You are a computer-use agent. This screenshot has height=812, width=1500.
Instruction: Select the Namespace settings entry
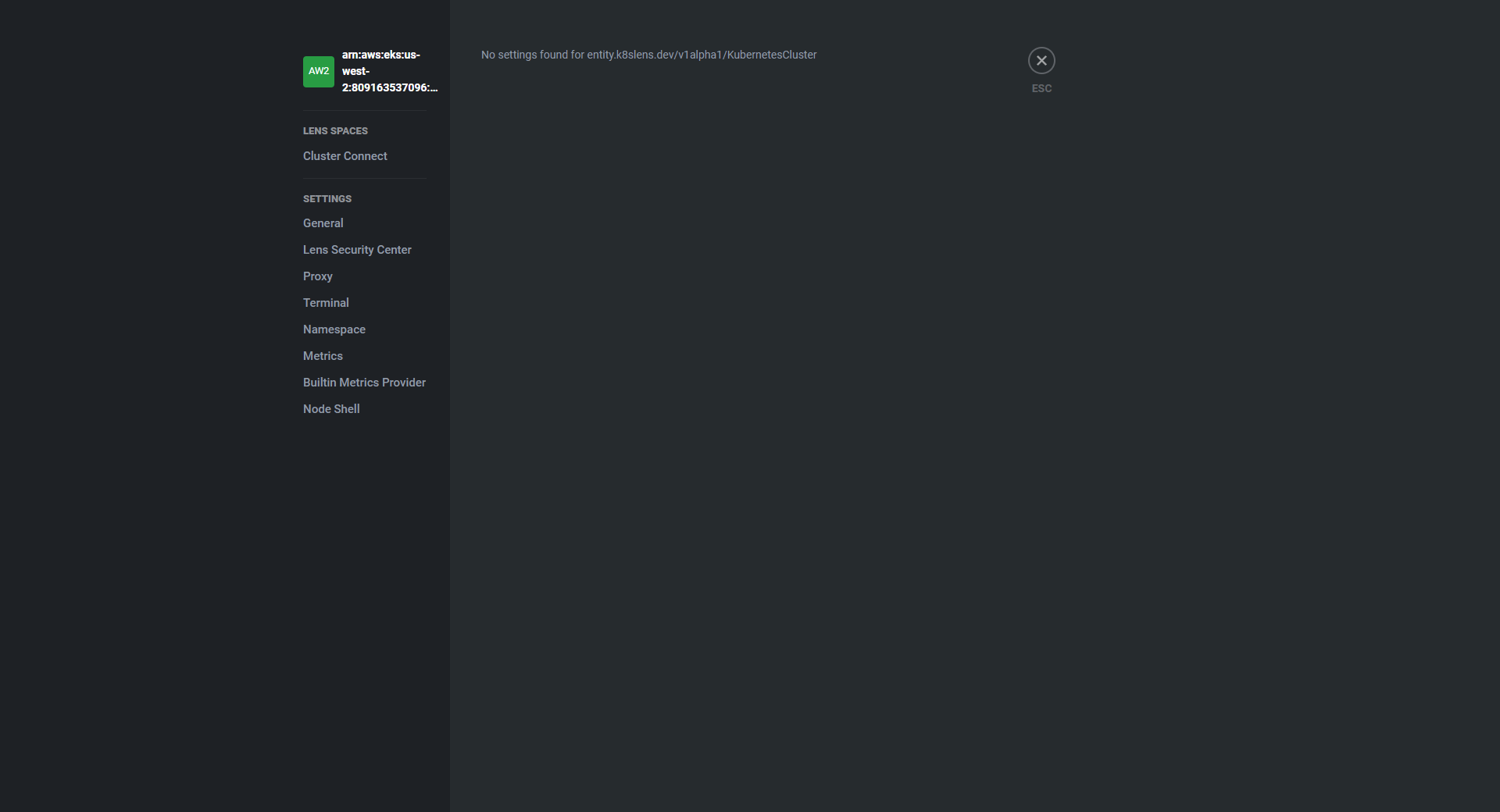pos(334,329)
